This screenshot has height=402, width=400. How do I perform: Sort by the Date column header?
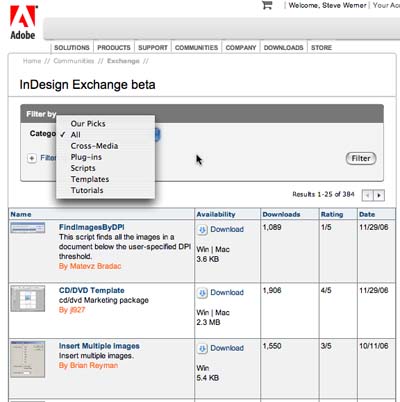tap(367, 214)
